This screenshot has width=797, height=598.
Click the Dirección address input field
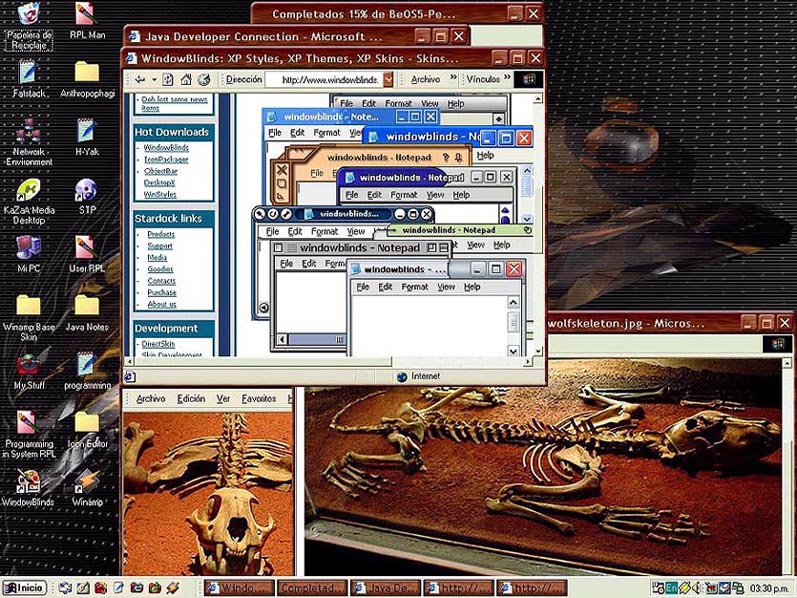(x=330, y=80)
